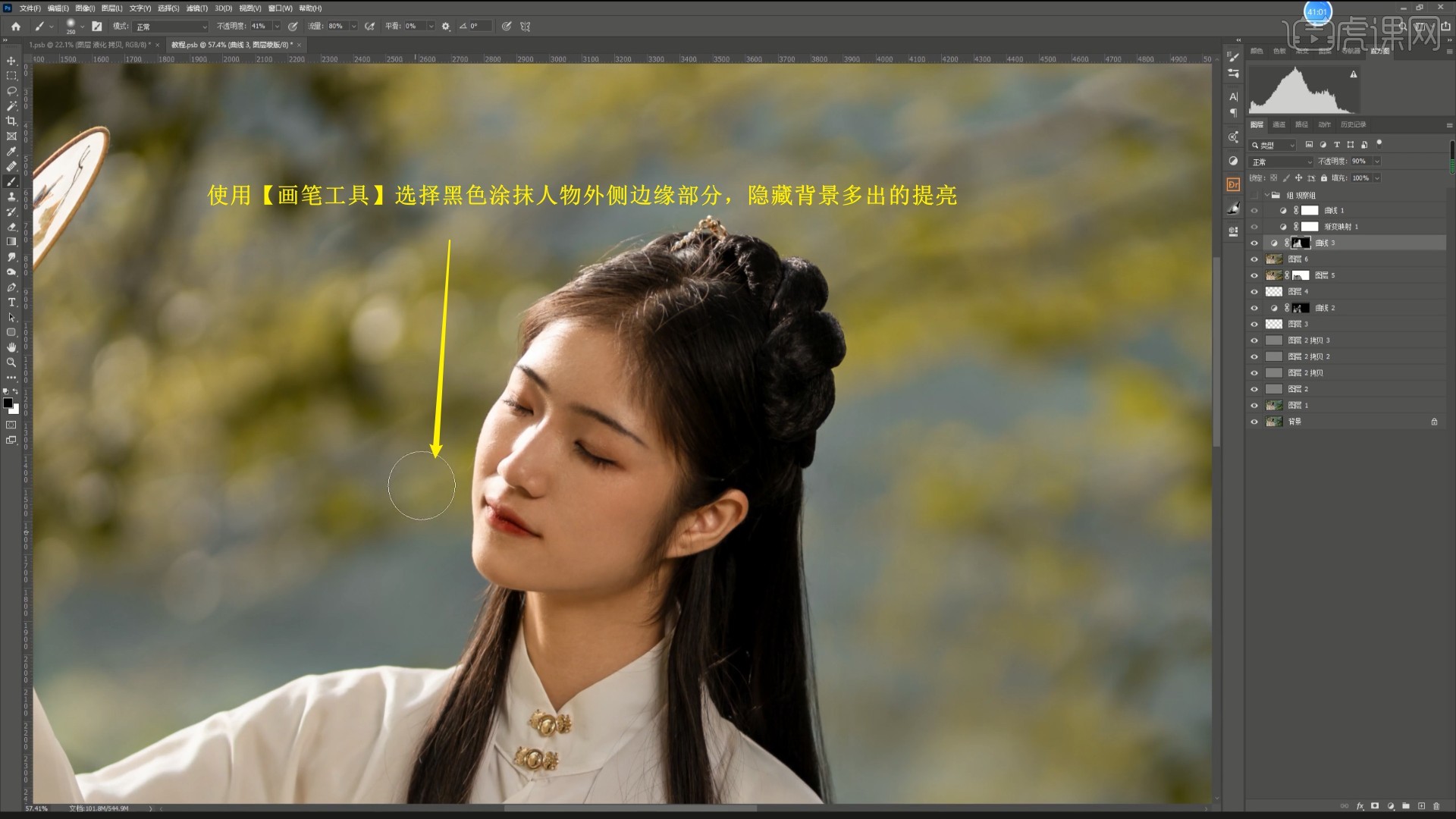Enable symmetry paint butterfly icon
The image size is (1456, 819).
point(525,26)
